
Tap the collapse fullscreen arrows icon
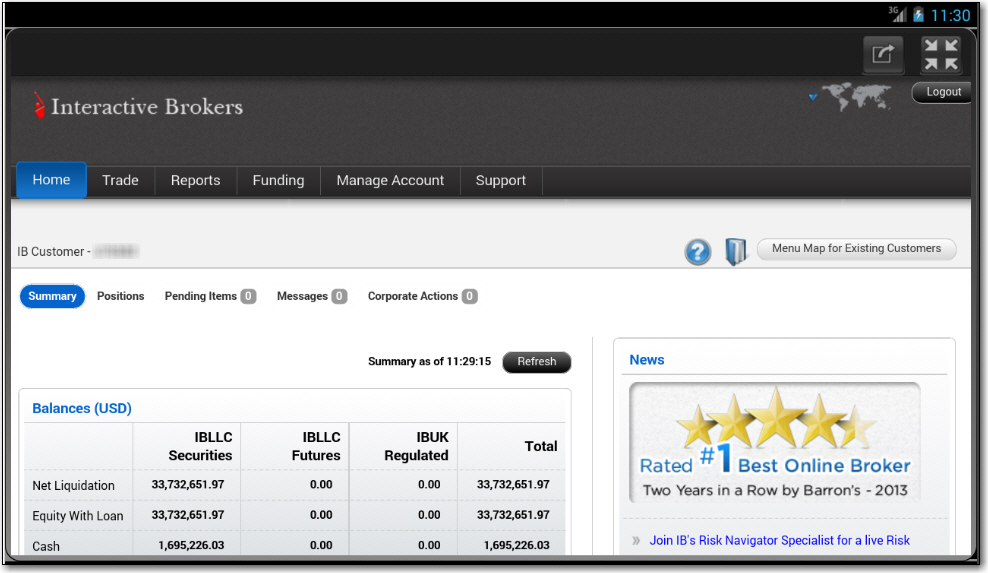[x=940, y=55]
